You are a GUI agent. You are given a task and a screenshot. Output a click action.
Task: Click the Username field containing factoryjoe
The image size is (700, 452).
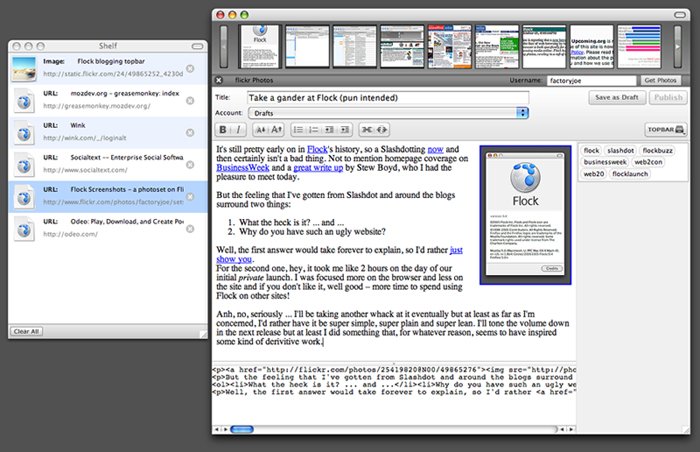(x=591, y=80)
